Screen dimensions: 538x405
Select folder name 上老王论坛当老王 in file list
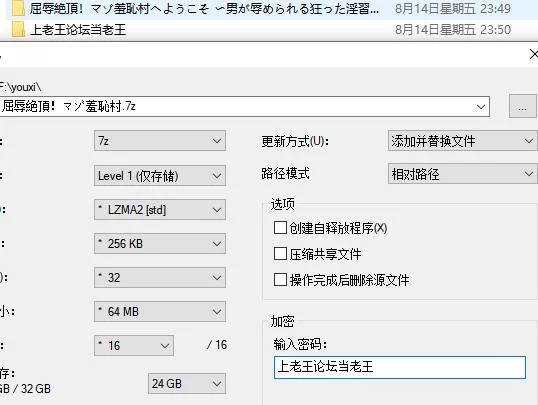click(x=78, y=30)
